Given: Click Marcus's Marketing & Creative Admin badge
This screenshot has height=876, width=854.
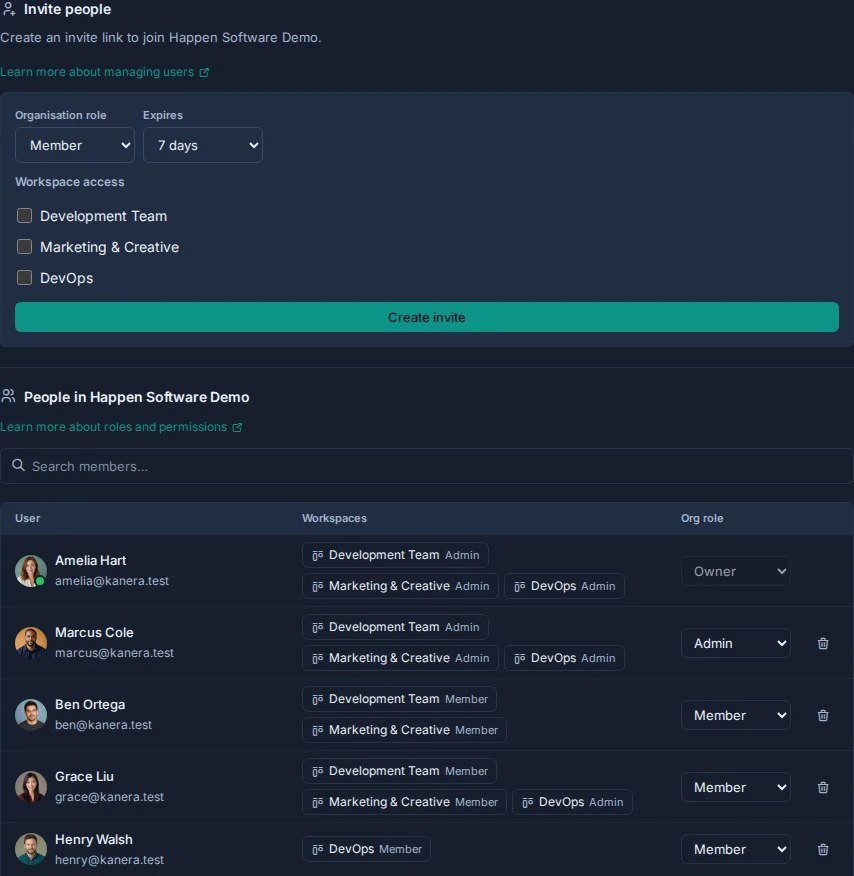Looking at the screenshot, I should click(400, 658).
